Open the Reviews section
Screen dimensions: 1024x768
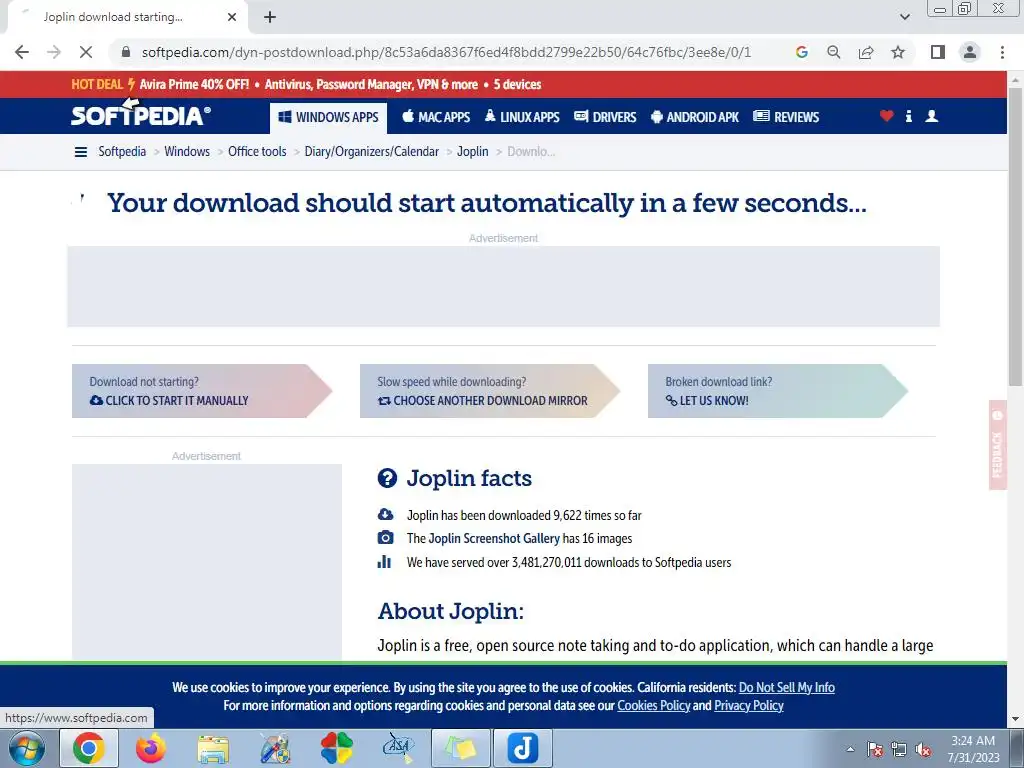[x=786, y=118]
